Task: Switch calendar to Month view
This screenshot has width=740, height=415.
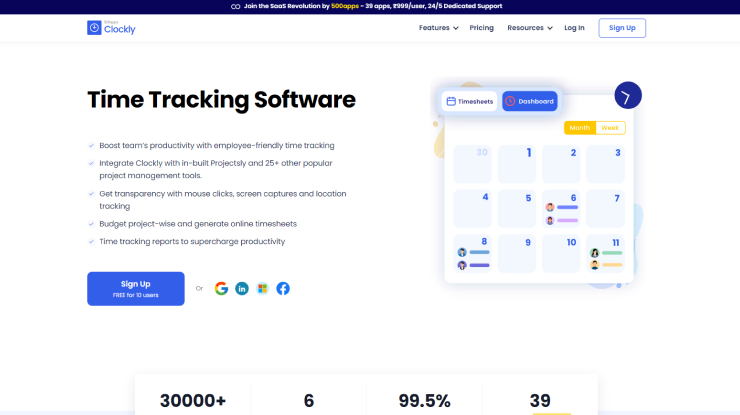Action: coord(580,127)
